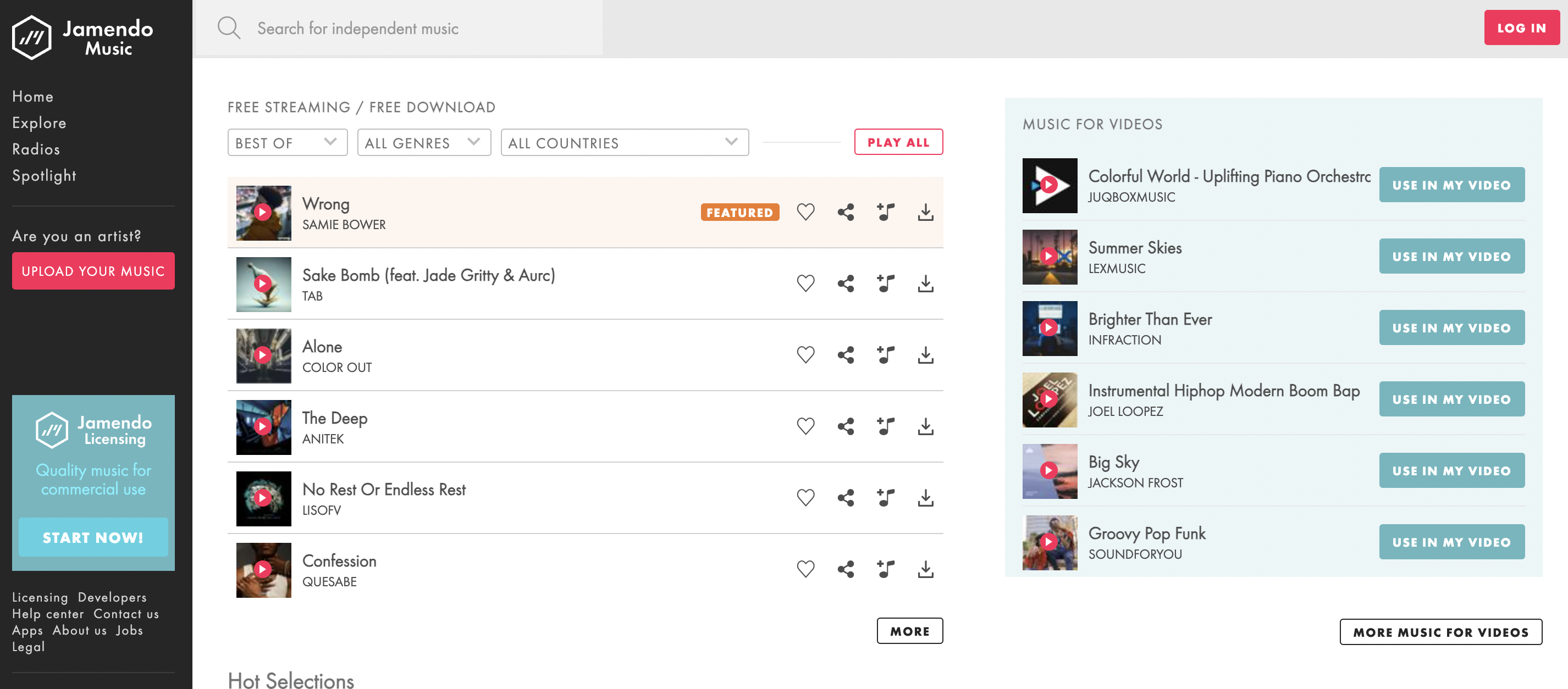Add Alone to a playlist
Viewport: 1568px width, 689px height.
[885, 355]
